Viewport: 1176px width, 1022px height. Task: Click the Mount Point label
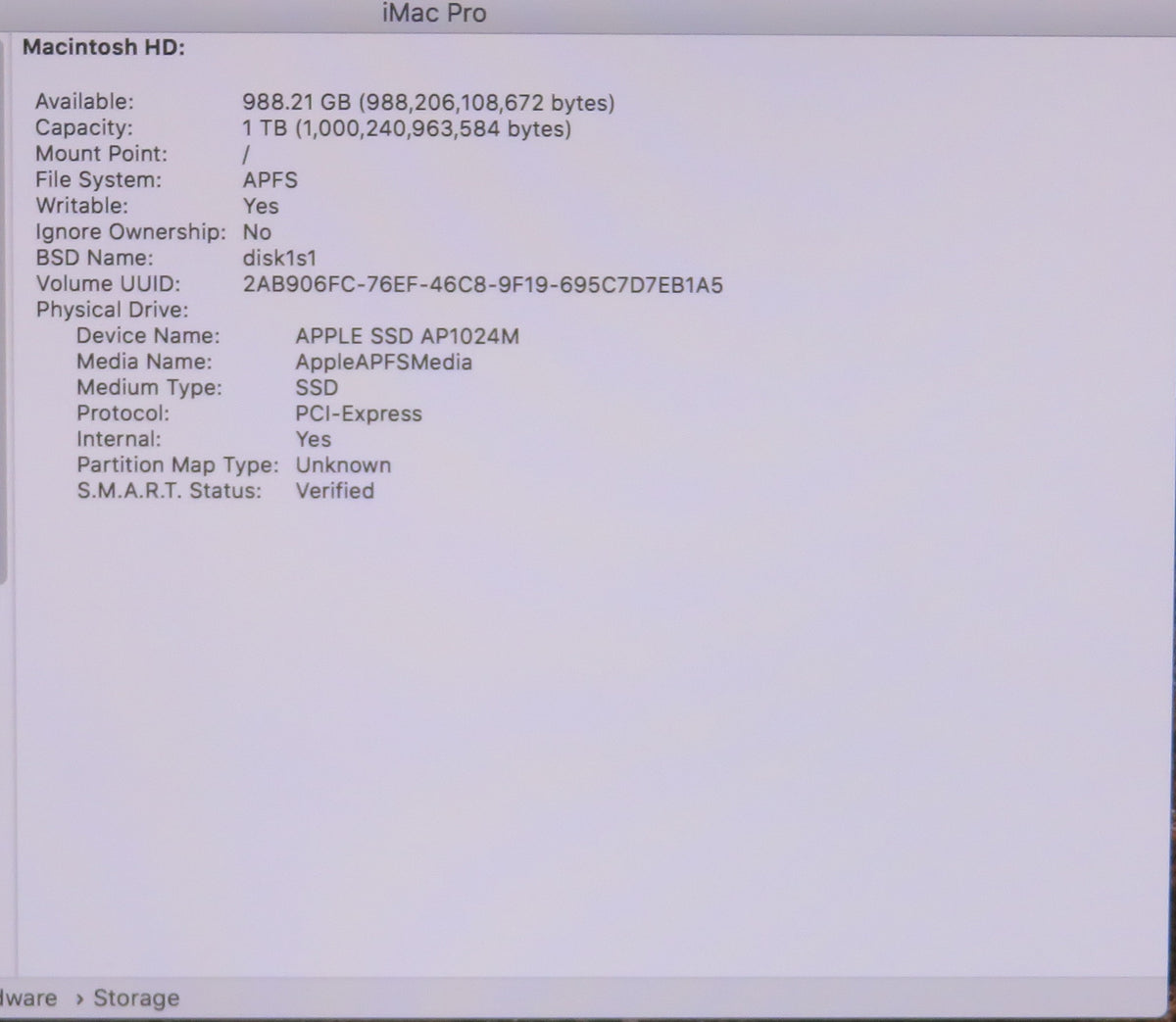click(x=101, y=154)
